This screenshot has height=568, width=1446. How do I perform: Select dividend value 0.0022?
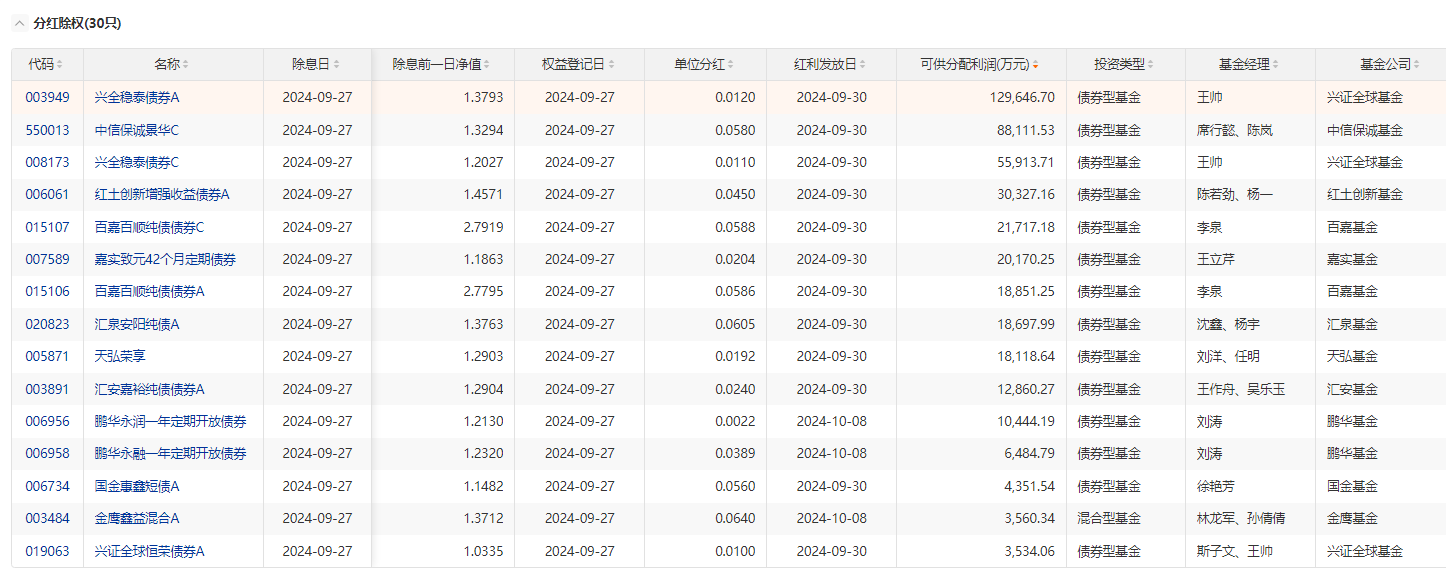735,421
